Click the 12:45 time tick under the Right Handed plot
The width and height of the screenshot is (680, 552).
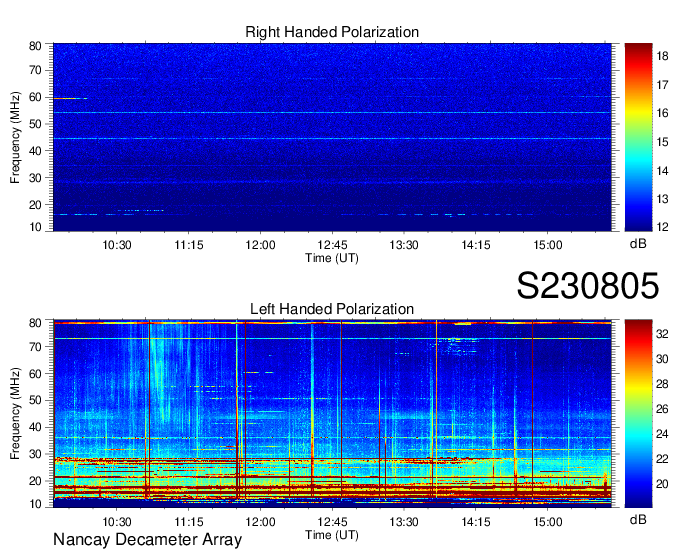332,245
